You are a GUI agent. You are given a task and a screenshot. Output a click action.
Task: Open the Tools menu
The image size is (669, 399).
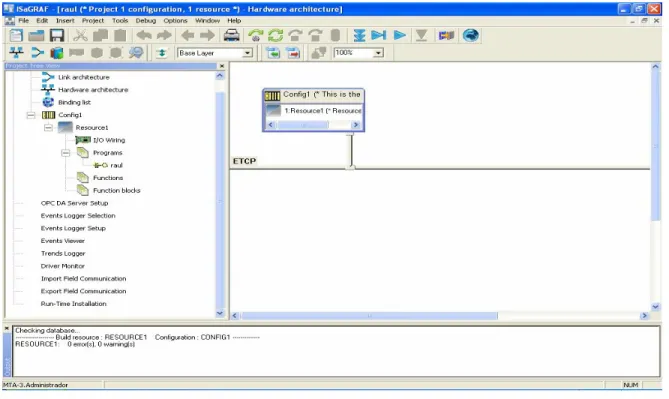120,20
